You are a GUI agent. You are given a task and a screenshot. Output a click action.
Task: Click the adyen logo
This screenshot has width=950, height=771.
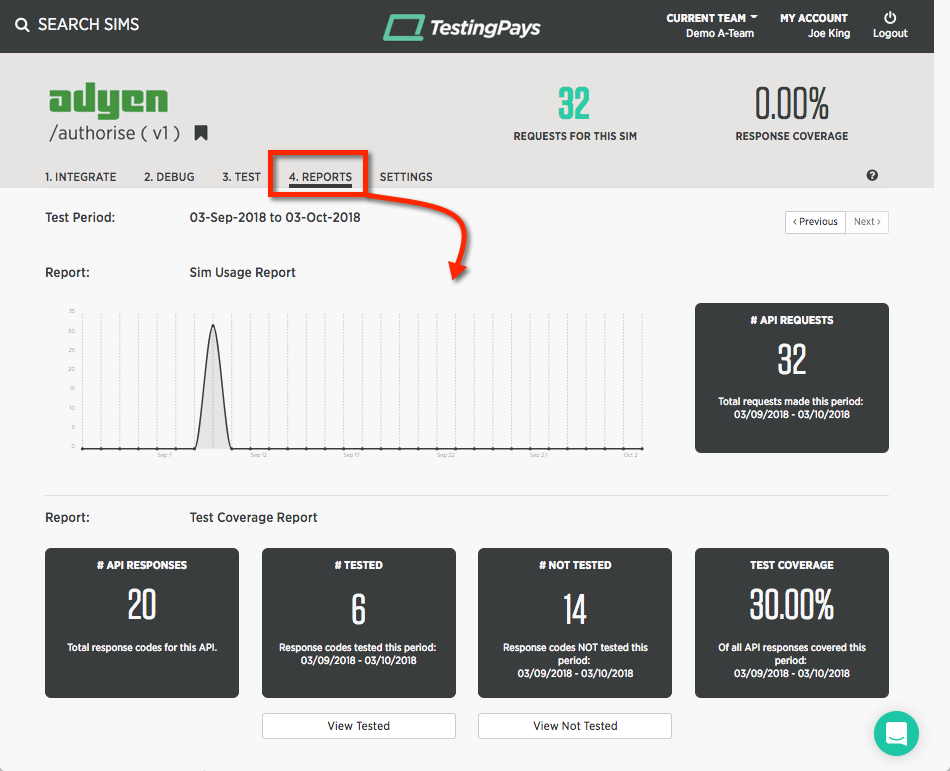(108, 100)
